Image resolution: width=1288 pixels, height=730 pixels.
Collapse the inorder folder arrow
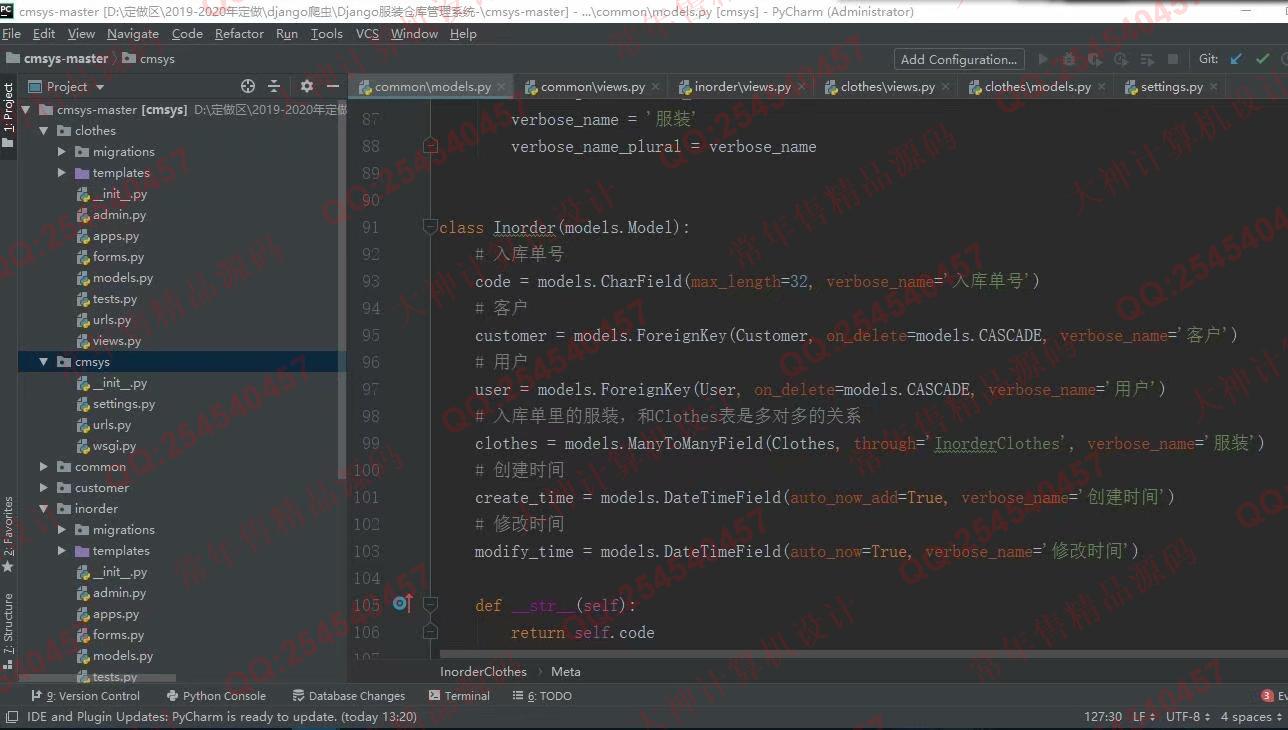click(x=44, y=509)
